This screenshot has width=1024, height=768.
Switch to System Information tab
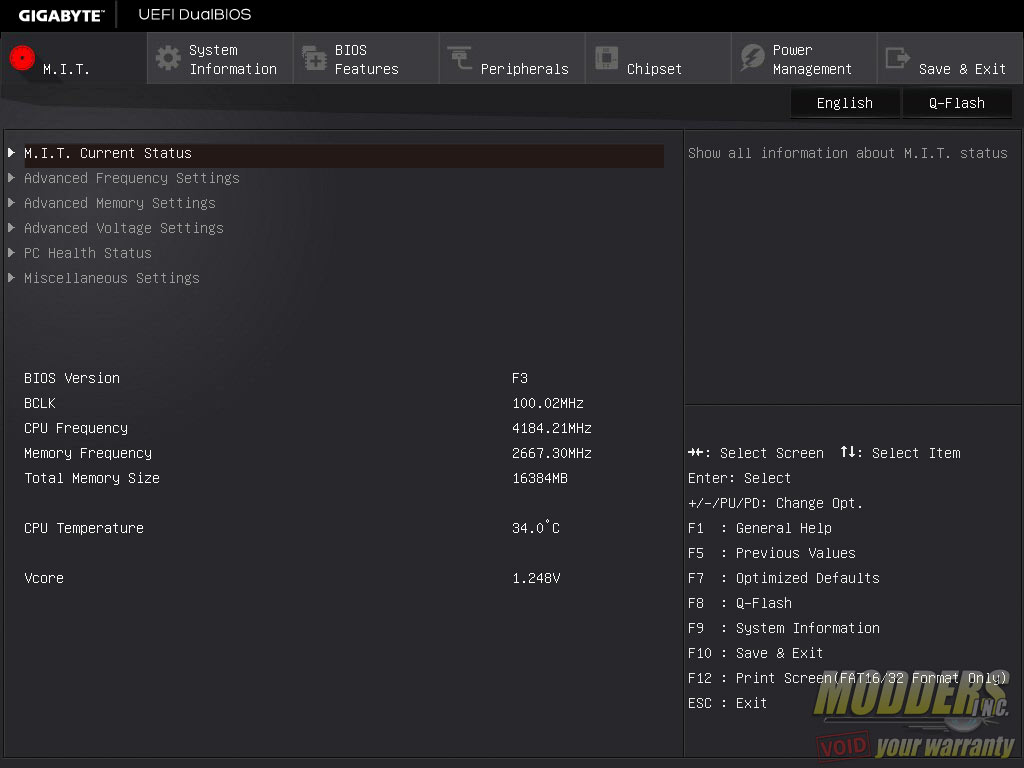pos(220,59)
